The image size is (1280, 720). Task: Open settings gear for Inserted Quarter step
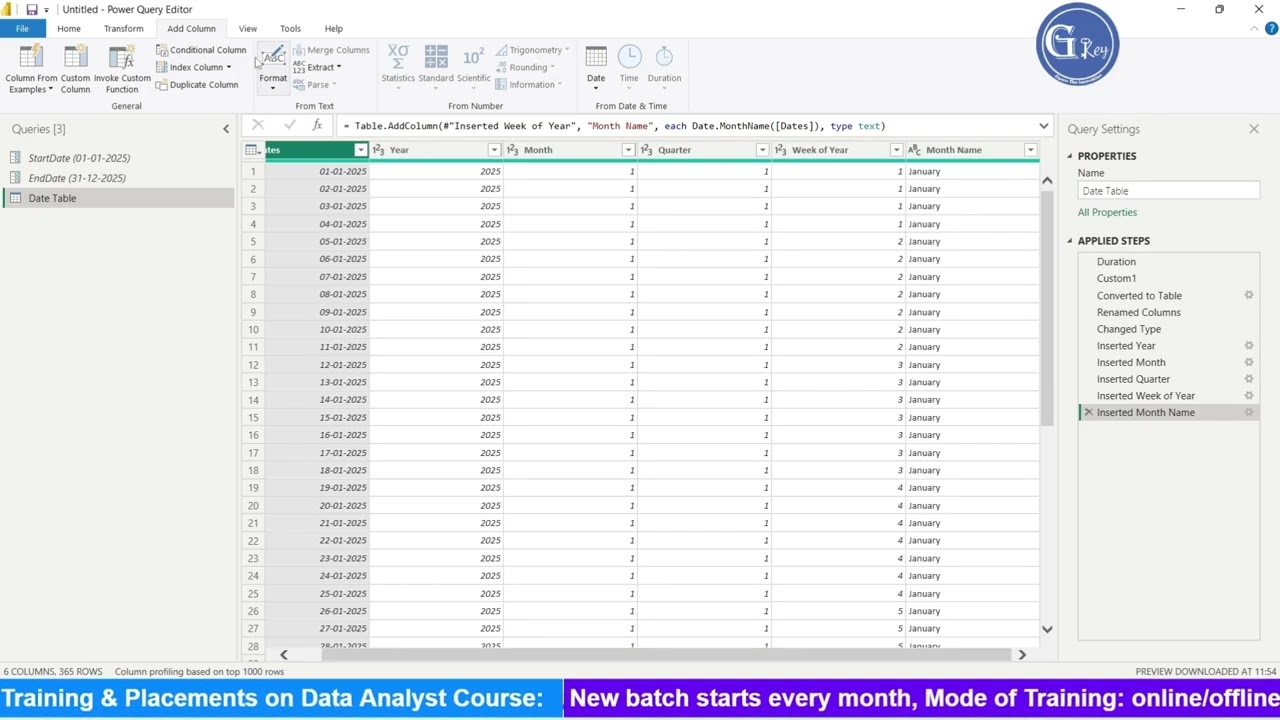tap(1249, 379)
